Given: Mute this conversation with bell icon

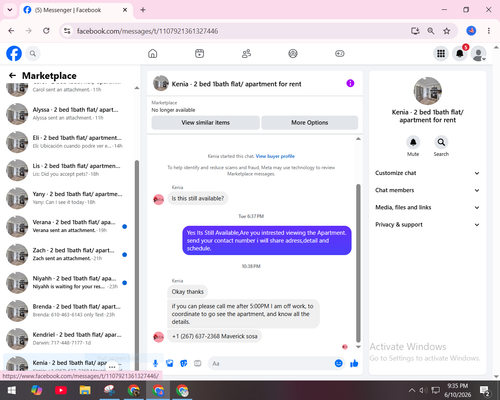Looking at the screenshot, I should (413, 142).
